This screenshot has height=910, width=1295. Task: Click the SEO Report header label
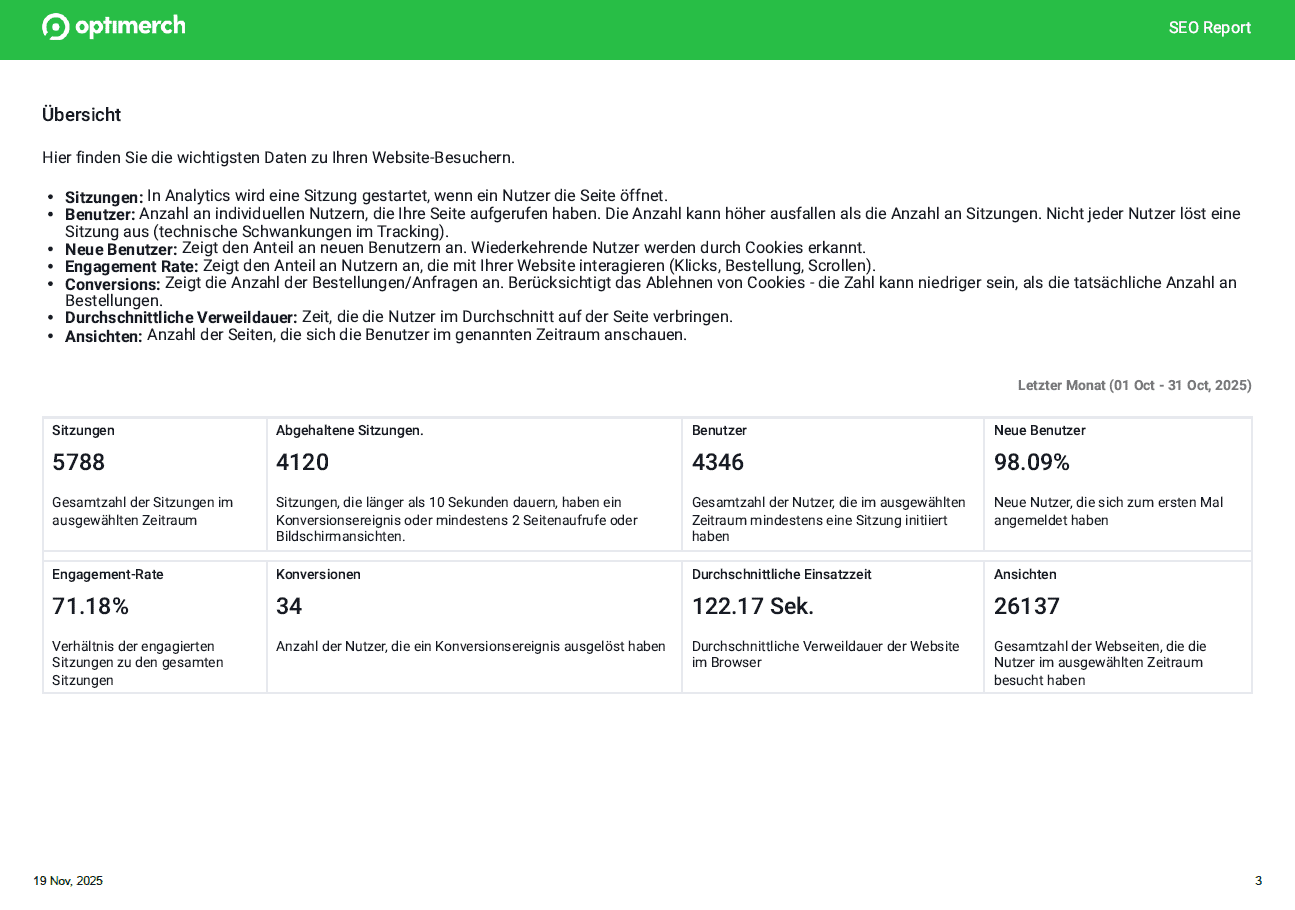tap(1210, 28)
